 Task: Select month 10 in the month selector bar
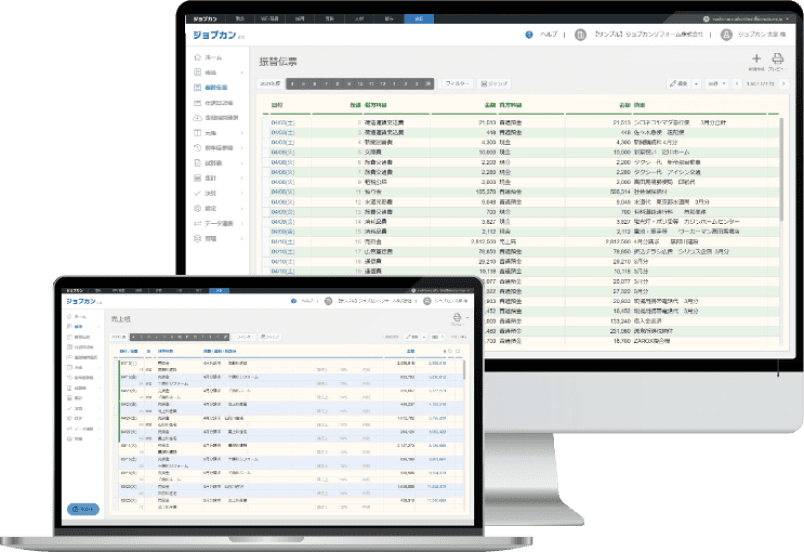click(x=359, y=84)
